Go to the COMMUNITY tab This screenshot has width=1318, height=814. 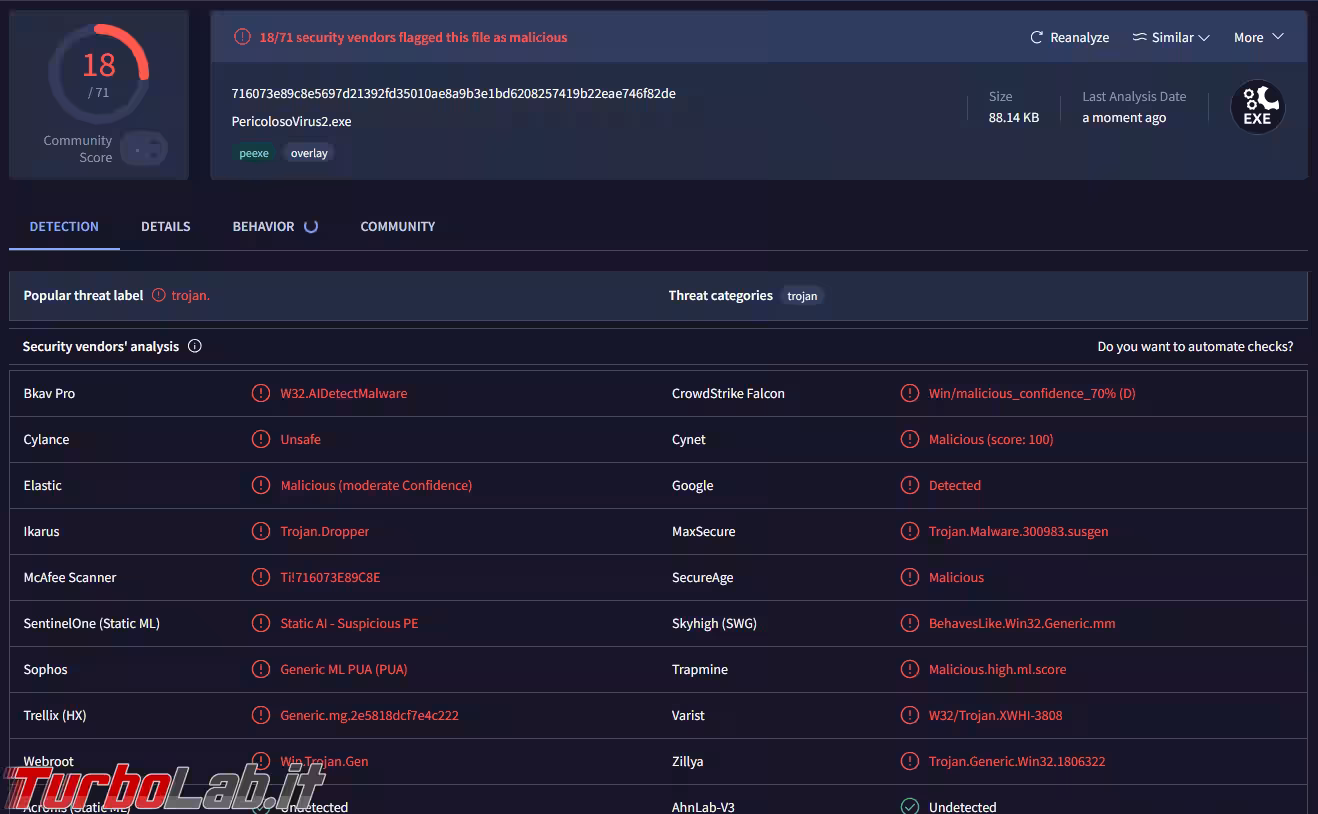(x=397, y=227)
